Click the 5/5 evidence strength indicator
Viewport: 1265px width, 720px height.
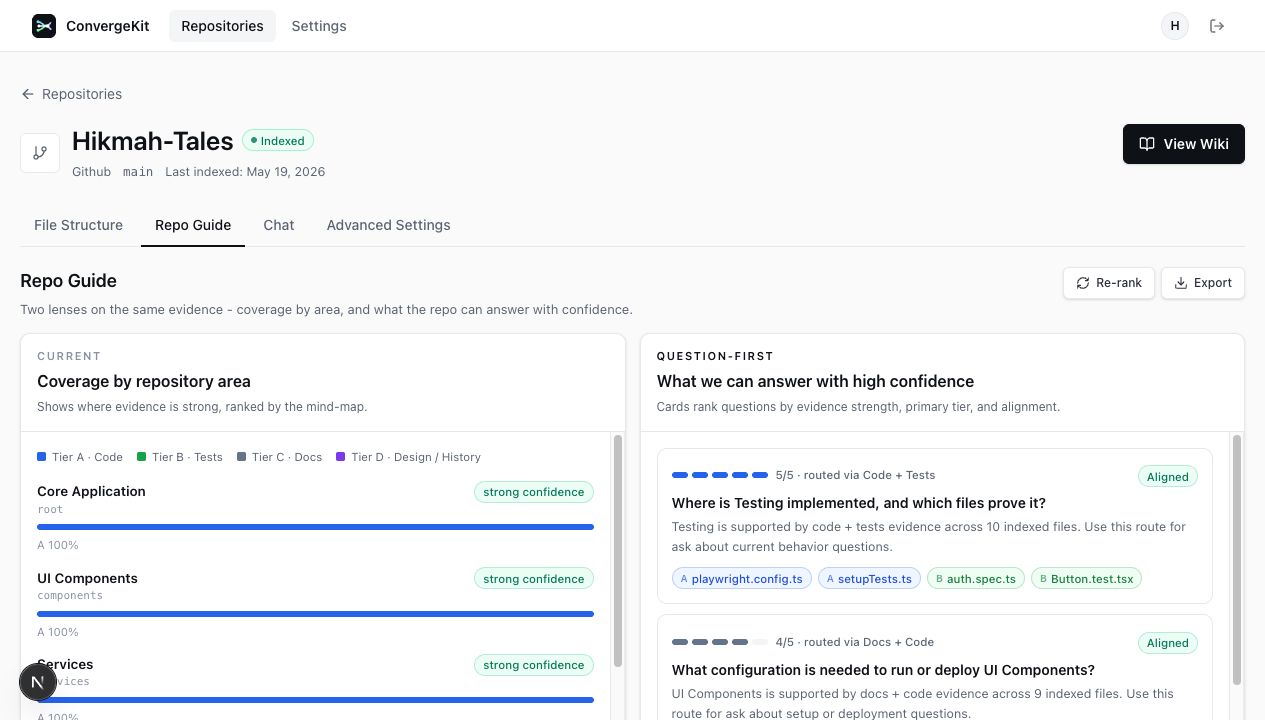tap(720, 475)
